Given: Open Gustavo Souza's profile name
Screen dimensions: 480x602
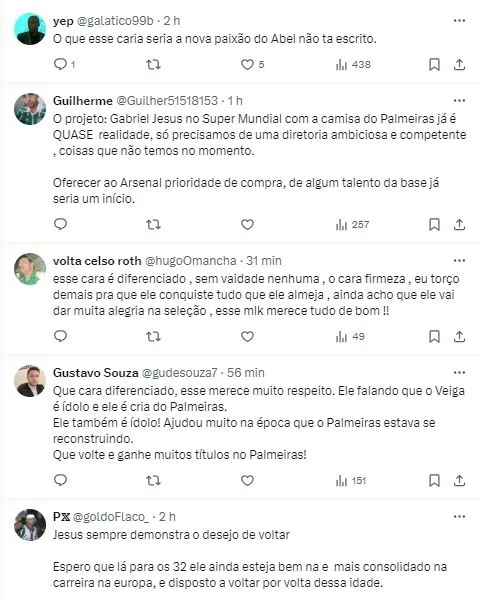Looking at the screenshot, I should coord(96,373).
